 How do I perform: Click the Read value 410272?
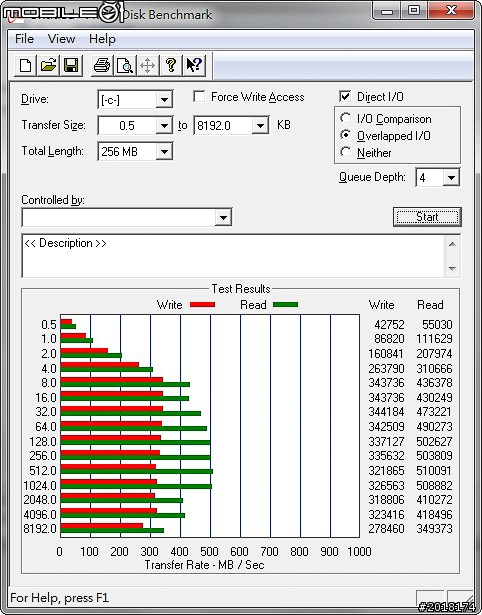[434, 500]
